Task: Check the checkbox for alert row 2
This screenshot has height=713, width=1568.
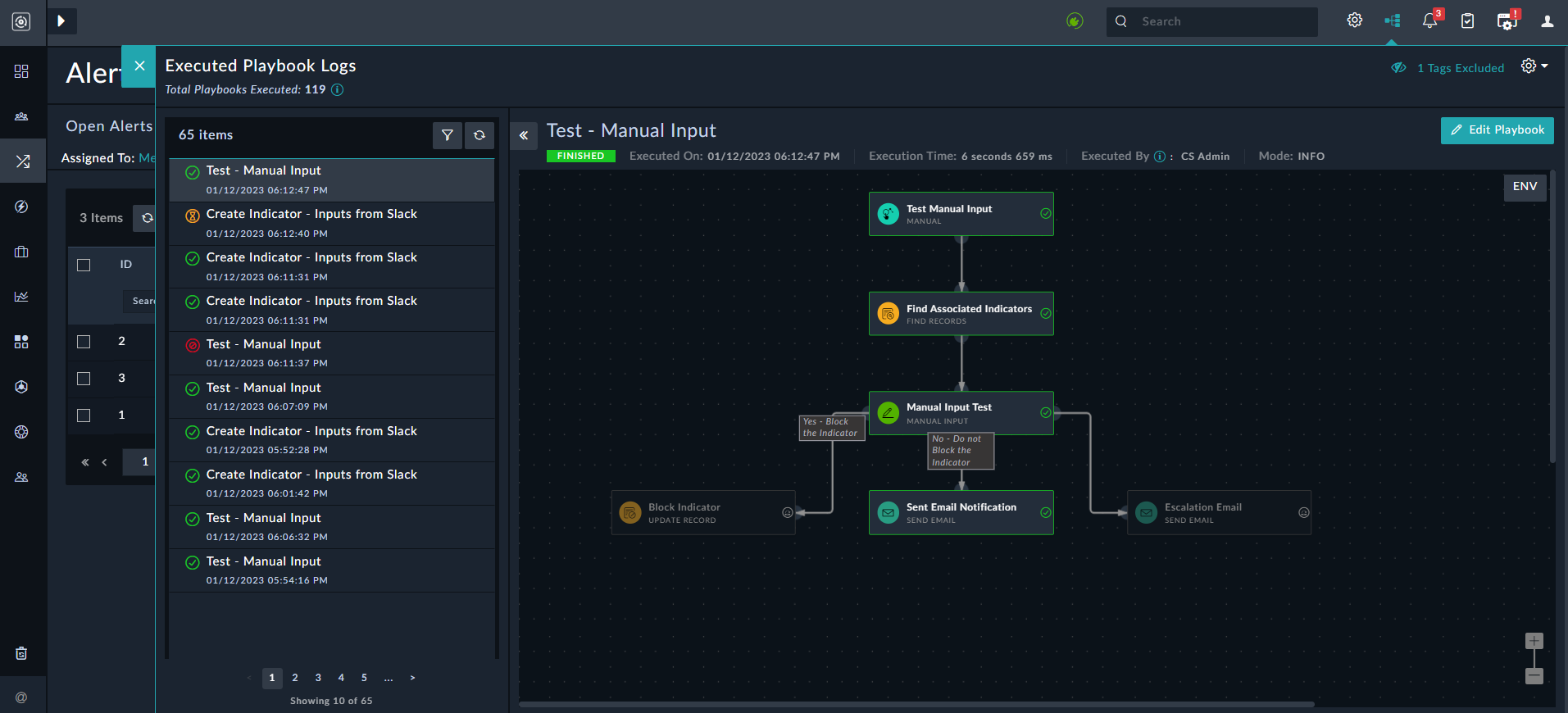Action: 84,342
